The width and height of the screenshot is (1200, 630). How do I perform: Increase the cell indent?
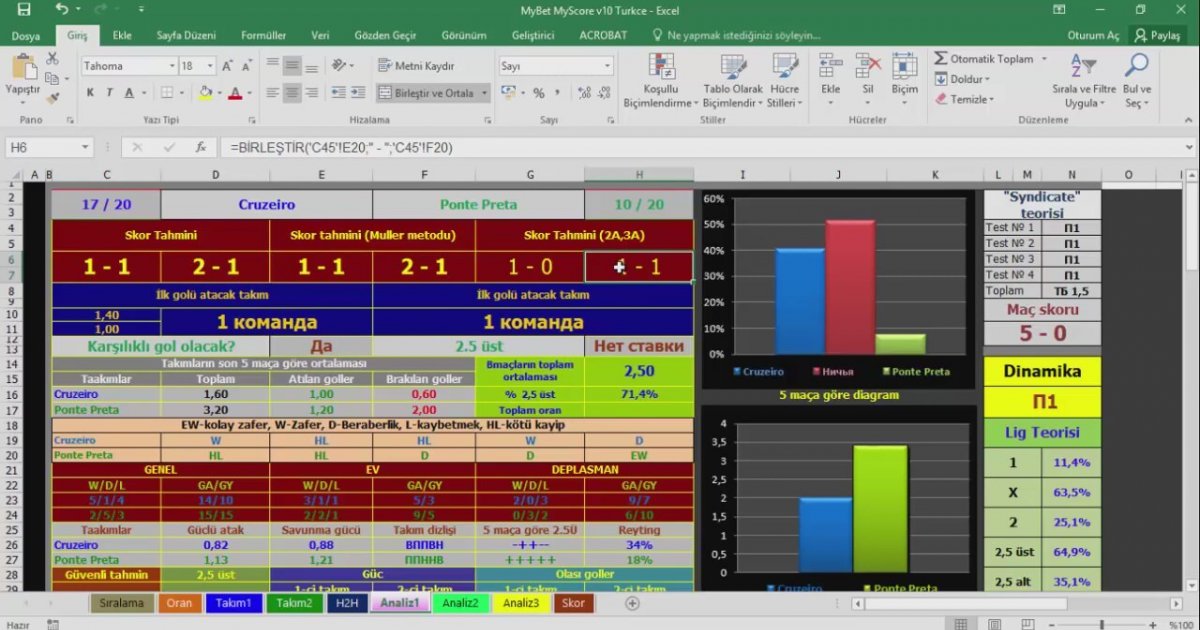click(x=357, y=93)
